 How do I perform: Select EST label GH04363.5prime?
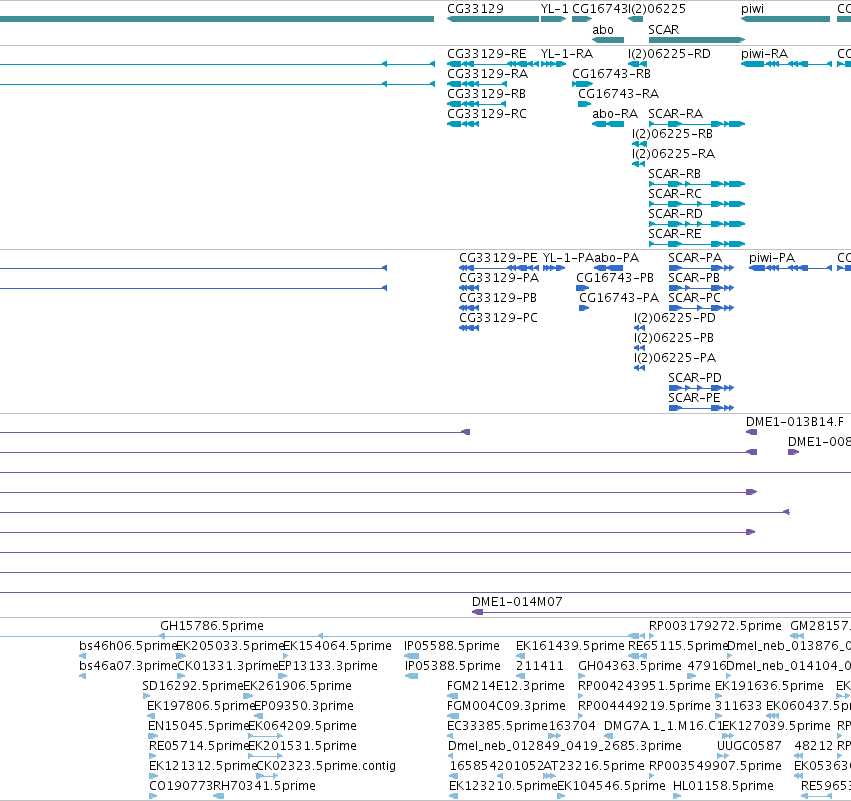tap(630, 666)
